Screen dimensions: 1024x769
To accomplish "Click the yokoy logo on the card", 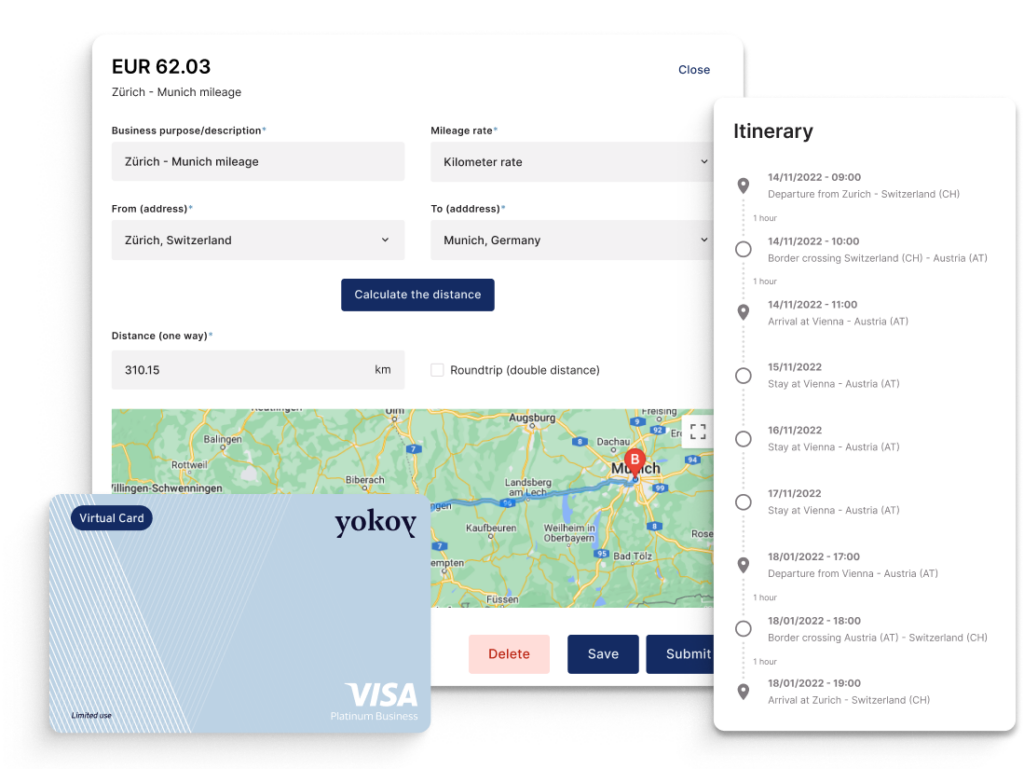I will (x=376, y=523).
